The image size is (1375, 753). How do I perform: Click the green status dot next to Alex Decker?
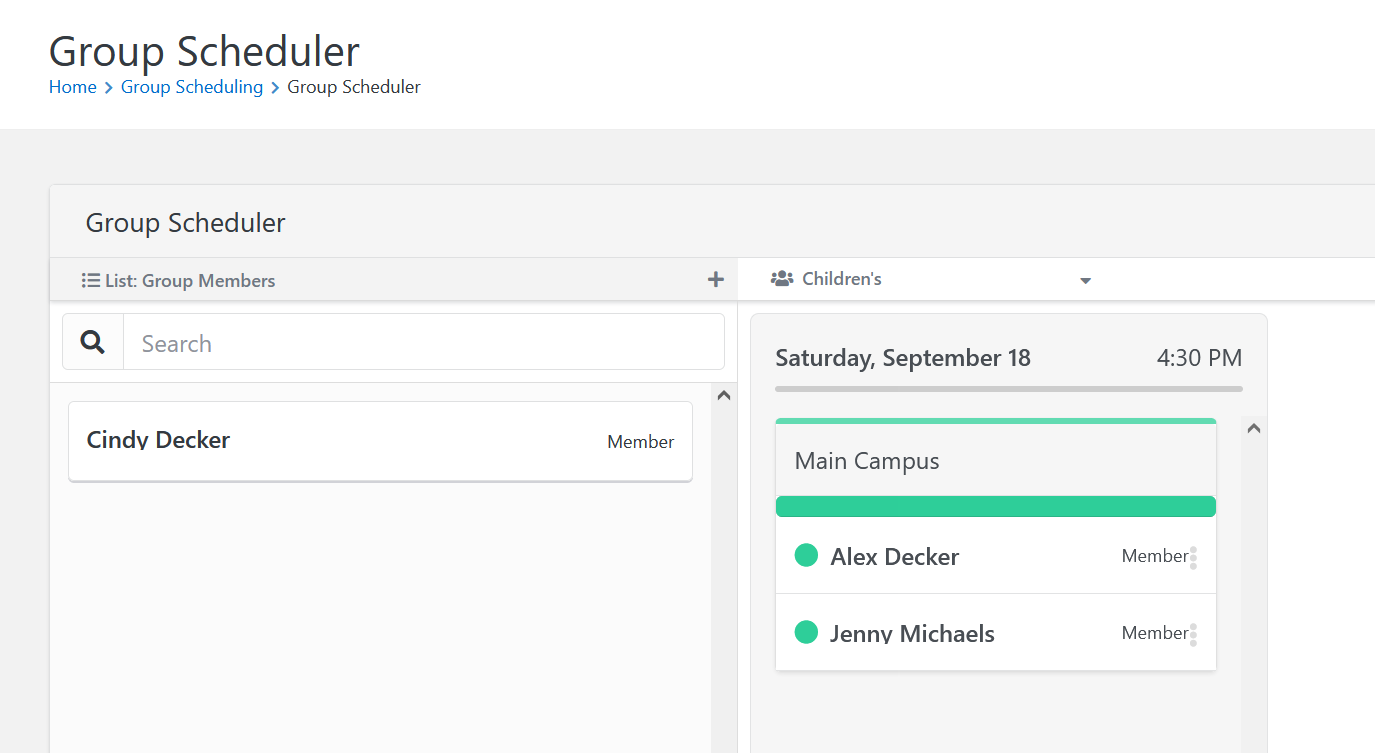point(806,555)
